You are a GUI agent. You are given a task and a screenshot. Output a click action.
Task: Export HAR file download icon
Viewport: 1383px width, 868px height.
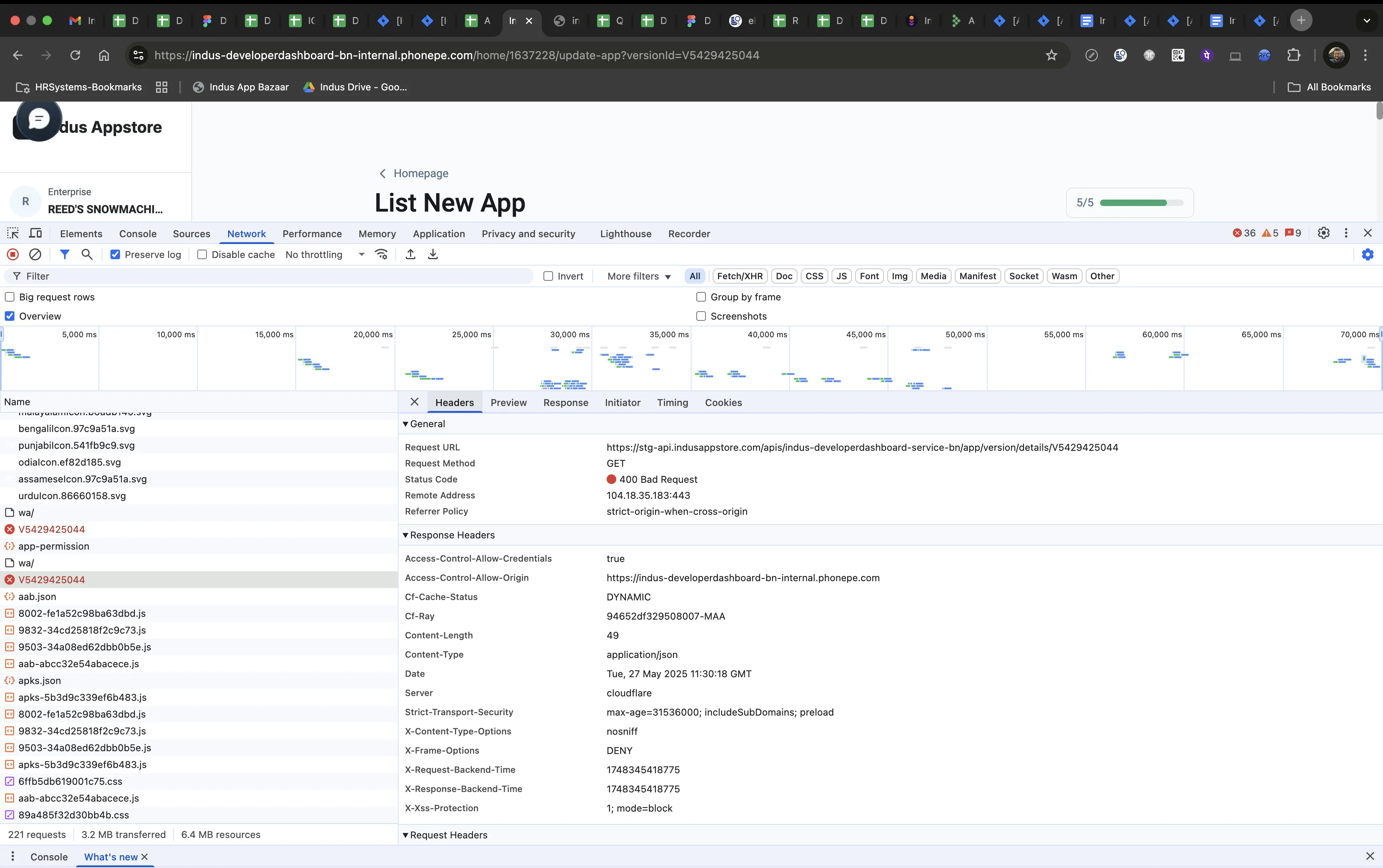point(433,254)
